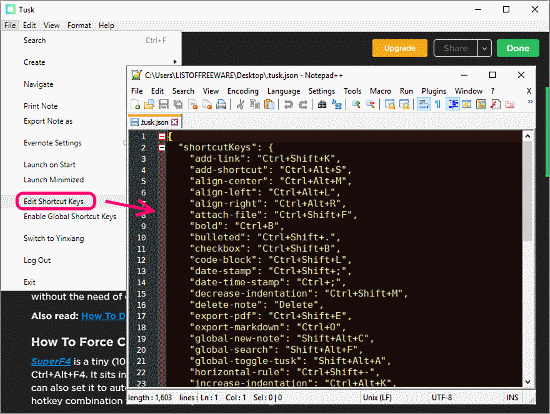Click Print icon in Notepad++ toolbar
Image resolution: width=550 pixels, height=414 pixels.
[221, 104]
